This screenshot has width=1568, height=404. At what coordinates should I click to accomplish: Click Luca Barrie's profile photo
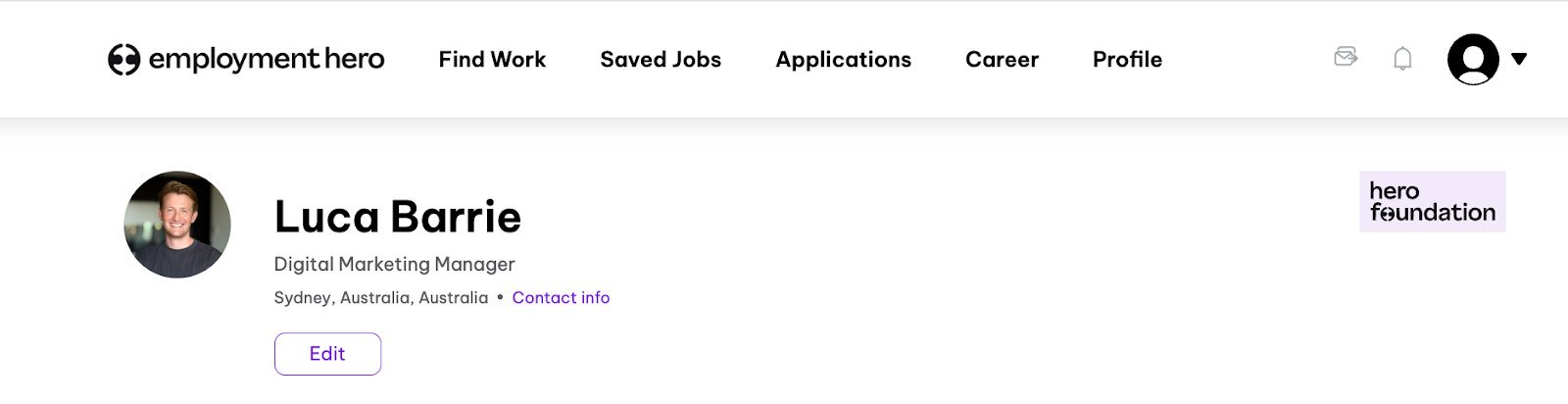(x=177, y=225)
